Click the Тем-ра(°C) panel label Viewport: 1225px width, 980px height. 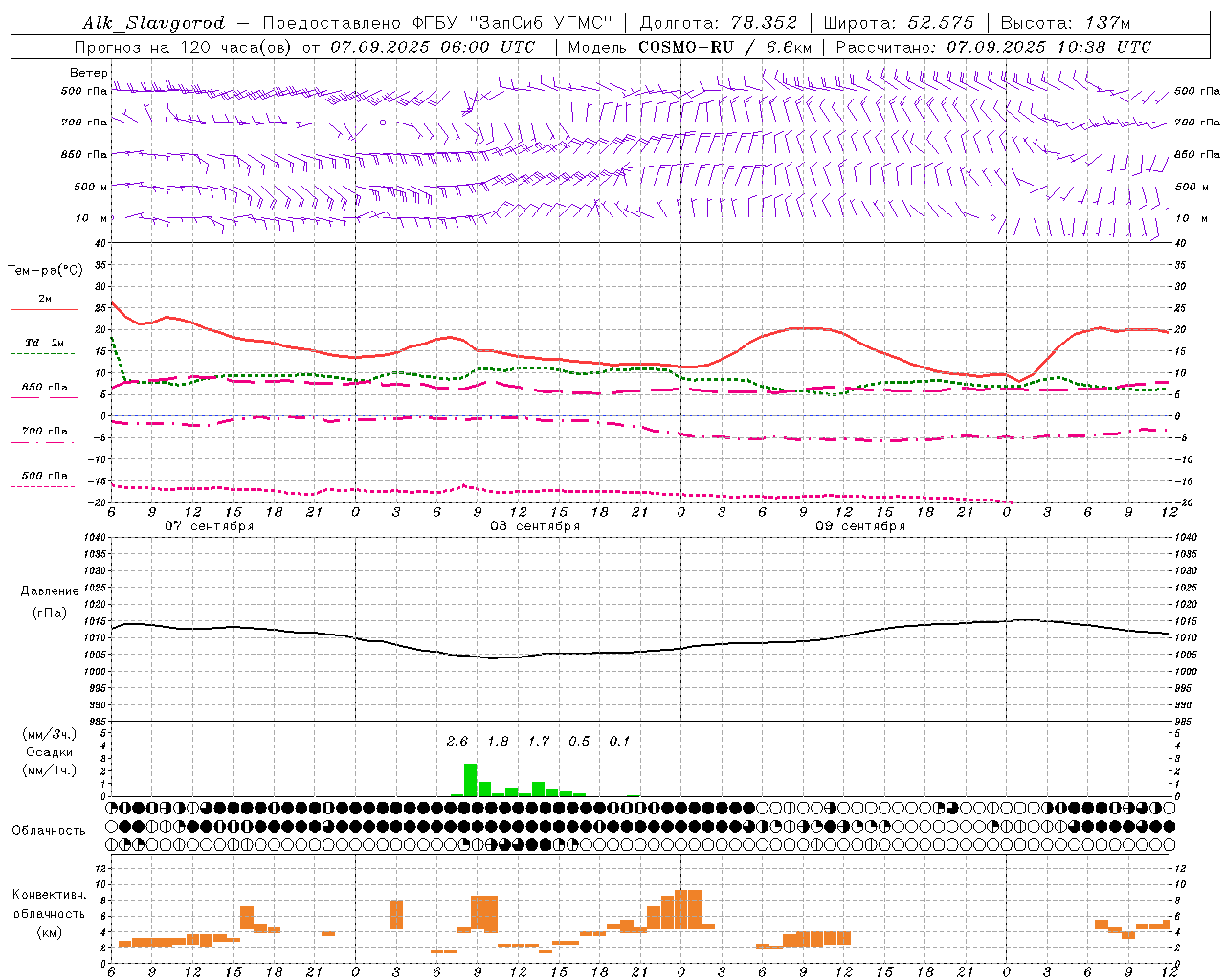pyautogui.click(x=45, y=271)
